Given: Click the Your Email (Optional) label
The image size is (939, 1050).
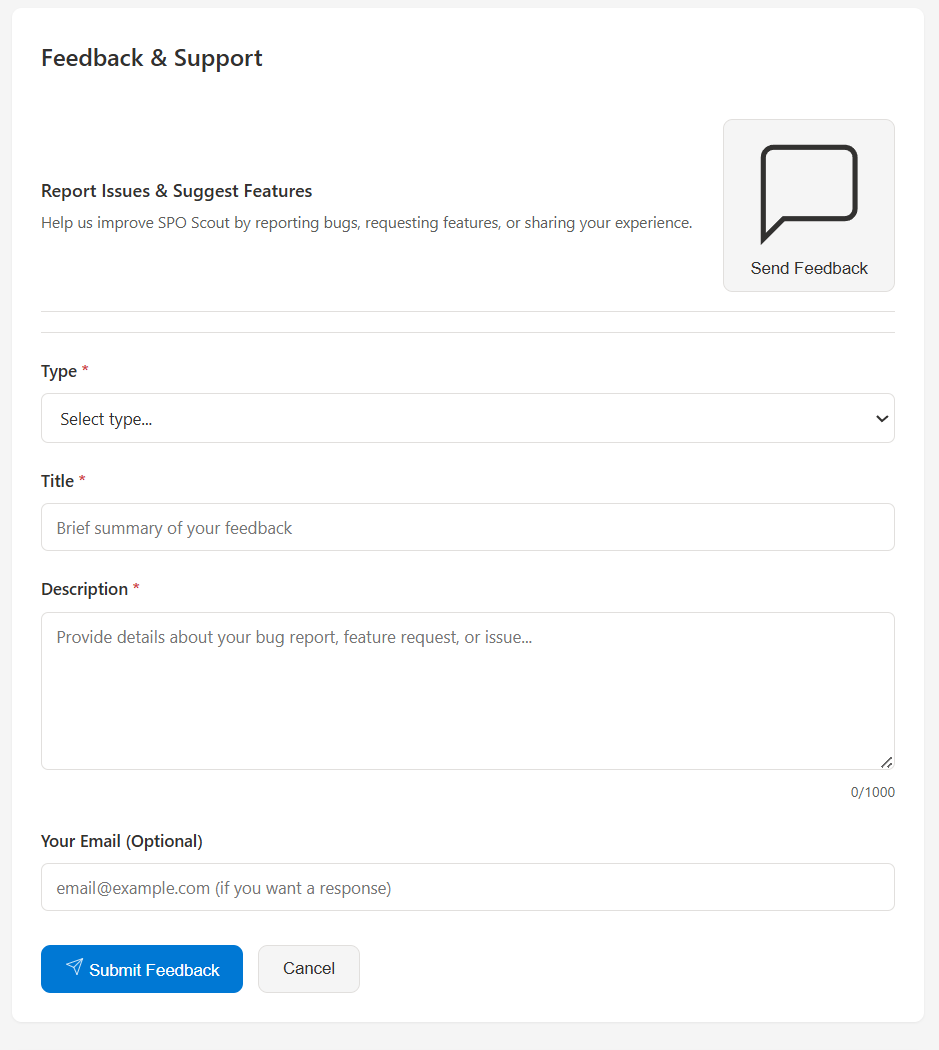Looking at the screenshot, I should pyautogui.click(x=121, y=841).
